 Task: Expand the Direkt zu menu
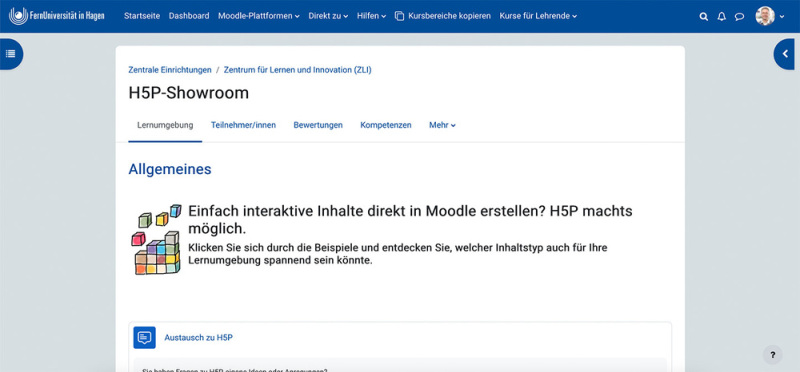[328, 16]
